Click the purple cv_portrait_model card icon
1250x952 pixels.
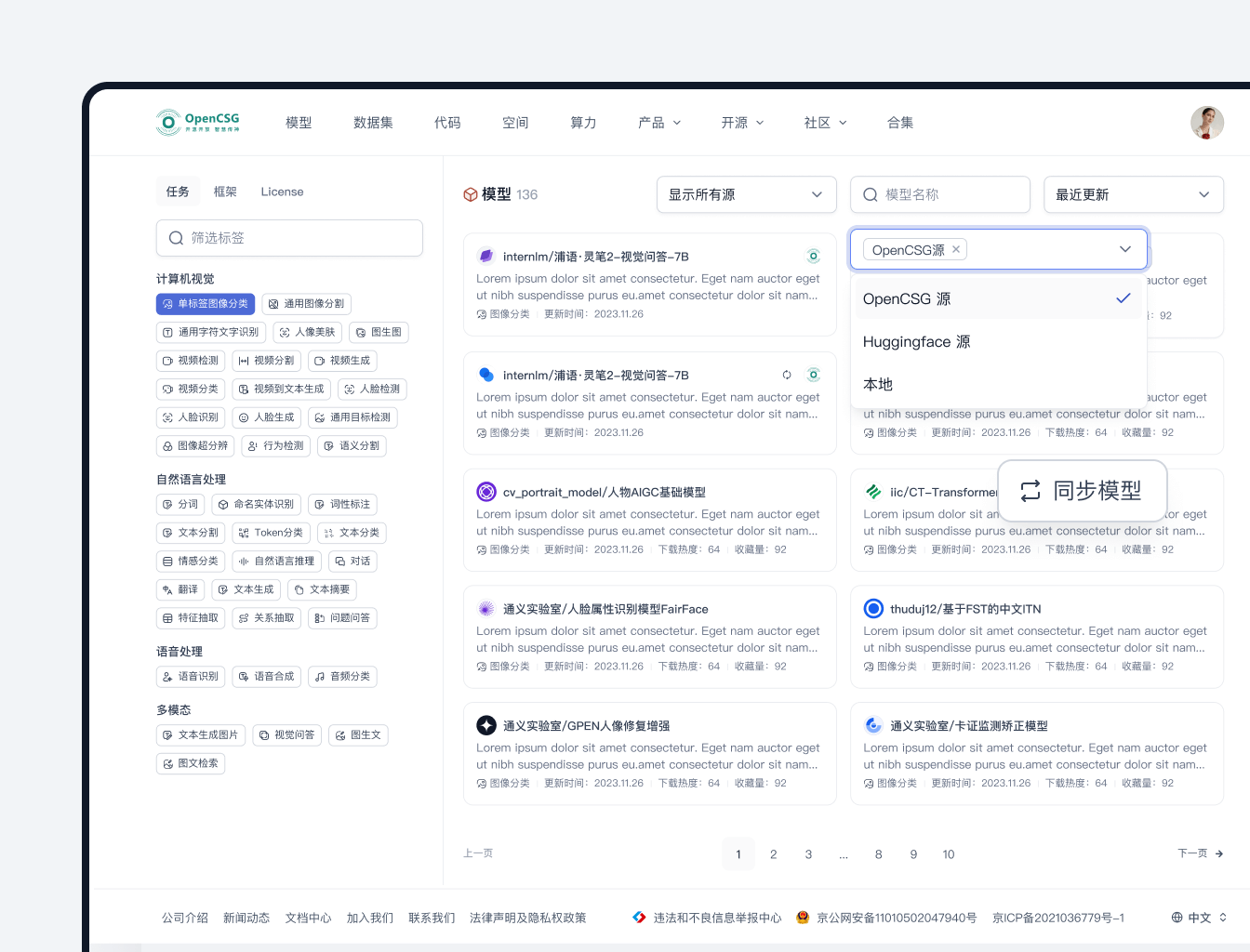tap(485, 492)
